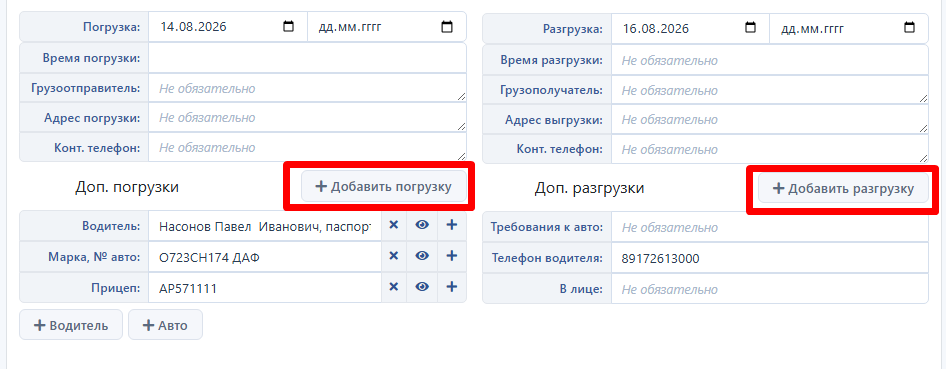This screenshot has height=369, width=946.
Task: Click vehicle field O723CH174 ДАФ
Action: [265, 256]
